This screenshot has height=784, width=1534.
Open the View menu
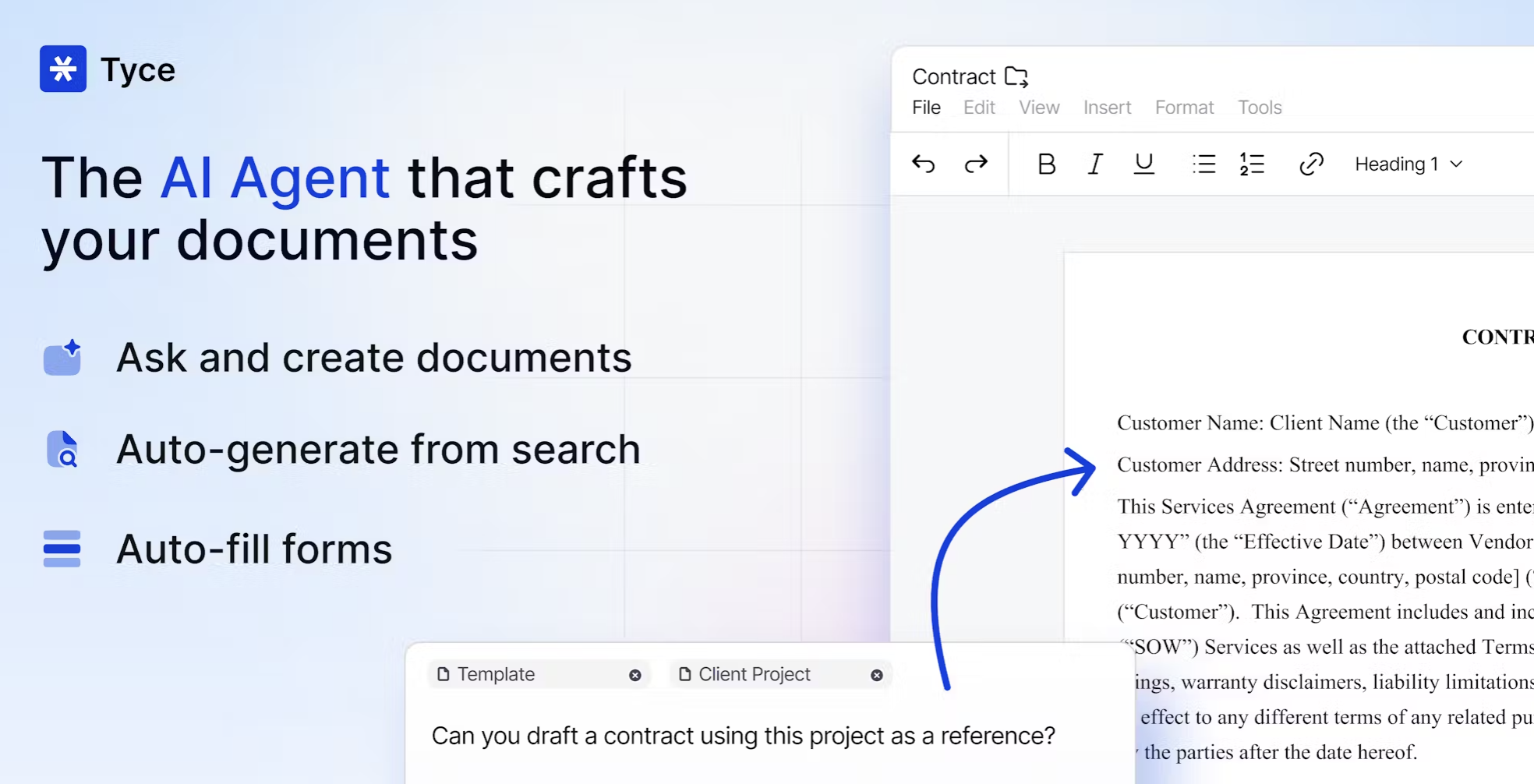coord(1039,108)
